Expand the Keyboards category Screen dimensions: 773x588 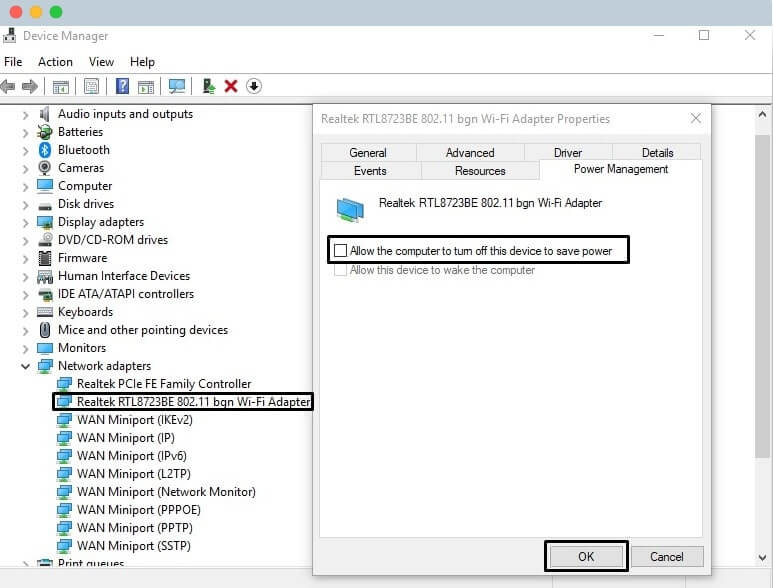[x=25, y=312]
